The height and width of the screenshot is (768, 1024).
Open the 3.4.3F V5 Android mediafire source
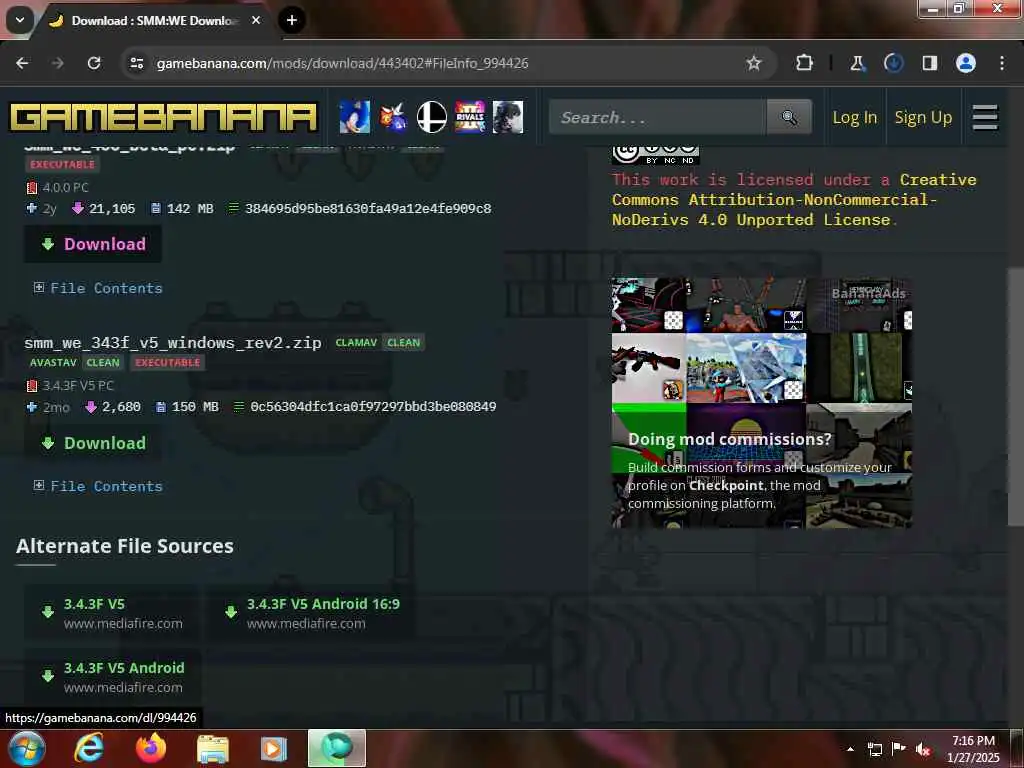click(x=112, y=677)
